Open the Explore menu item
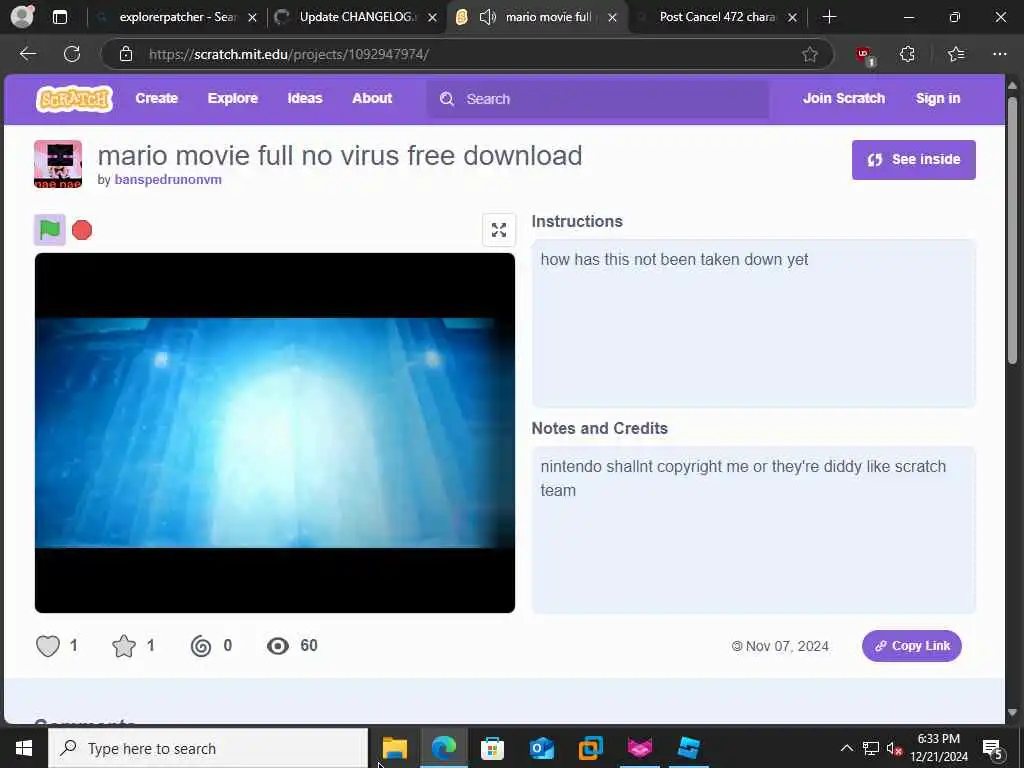The width and height of the screenshot is (1024, 768). tap(232, 99)
